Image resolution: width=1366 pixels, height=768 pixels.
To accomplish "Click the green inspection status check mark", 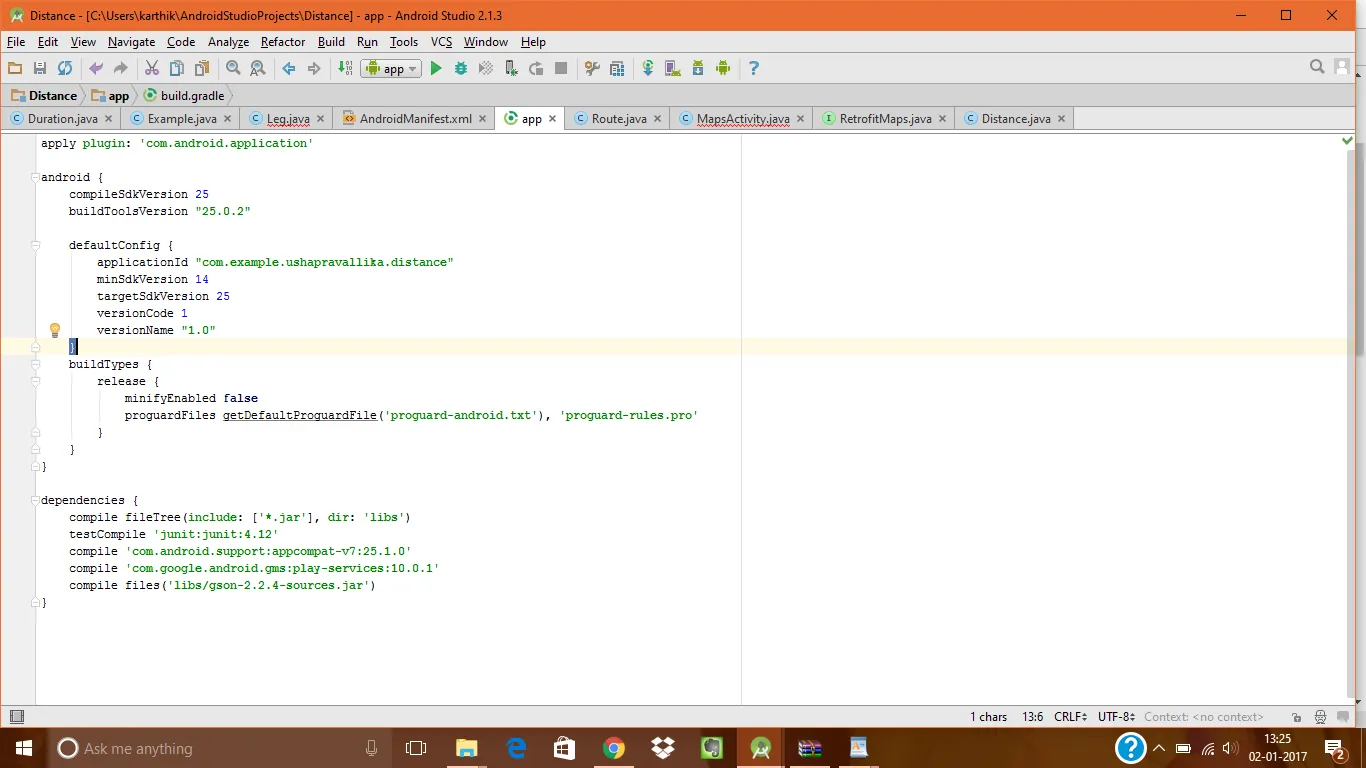I will (x=1347, y=142).
